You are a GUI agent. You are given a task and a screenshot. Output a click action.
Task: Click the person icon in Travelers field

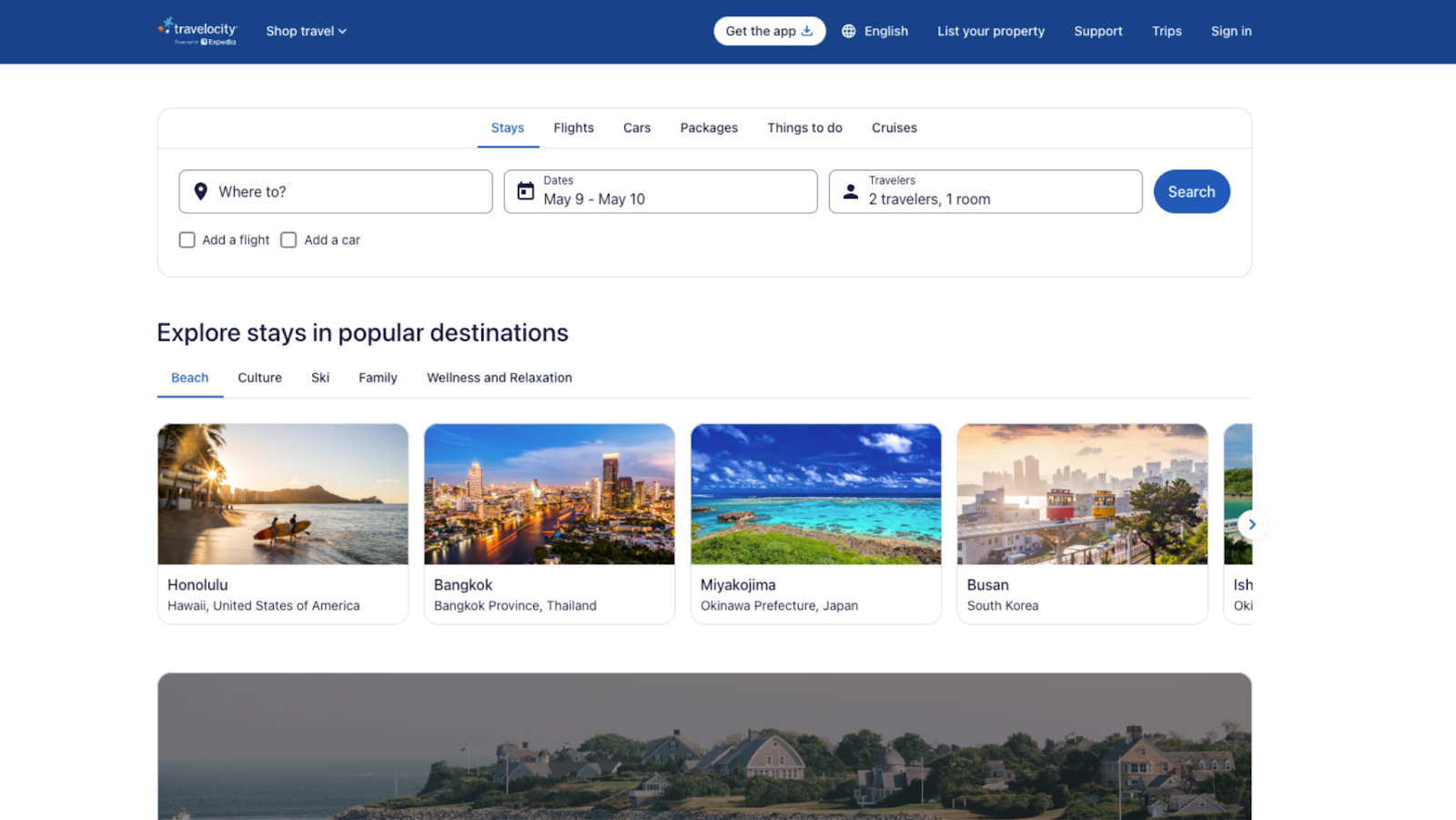[x=851, y=191]
